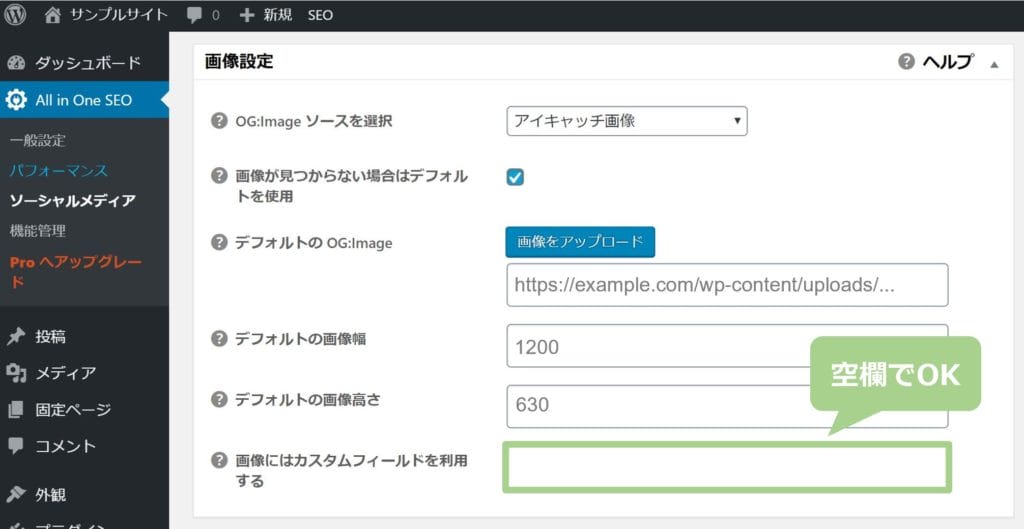Screen dimensions: 1024x529
Task: Uncheck the default image fallback checkbox
Action: click(515, 177)
